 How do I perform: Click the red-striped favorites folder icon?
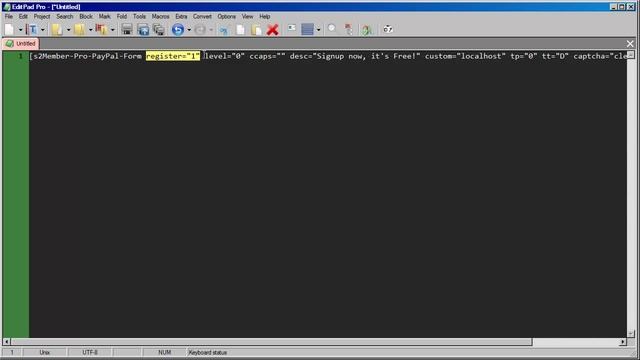[x=101, y=29]
